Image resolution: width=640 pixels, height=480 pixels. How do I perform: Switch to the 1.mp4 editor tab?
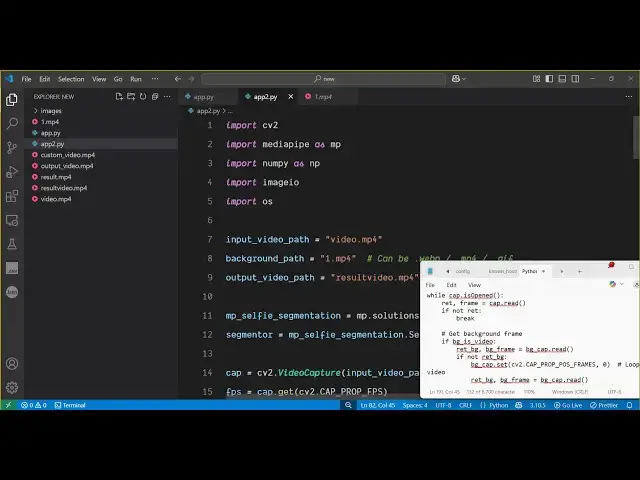(328, 97)
